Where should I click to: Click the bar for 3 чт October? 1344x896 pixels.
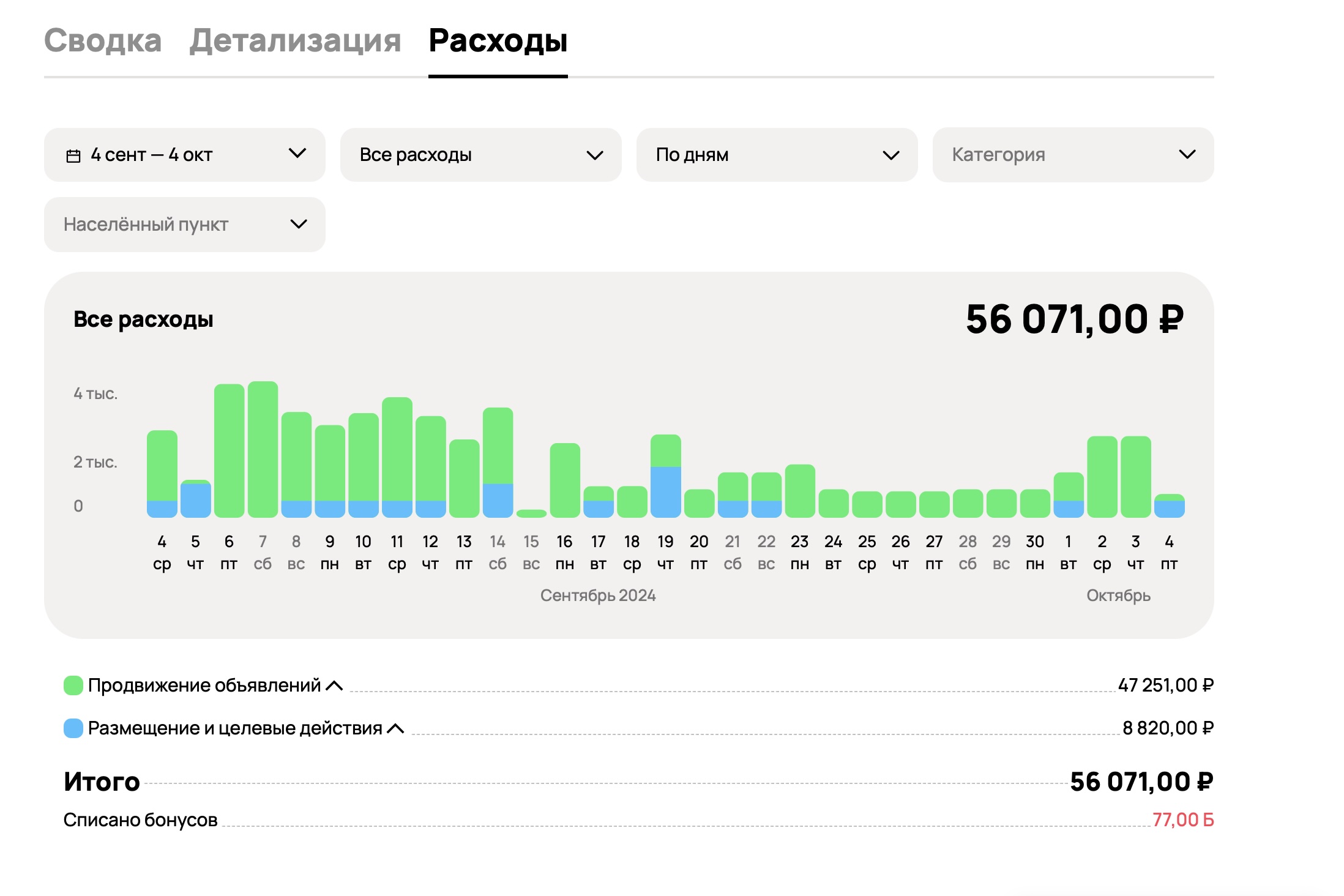point(1136,477)
